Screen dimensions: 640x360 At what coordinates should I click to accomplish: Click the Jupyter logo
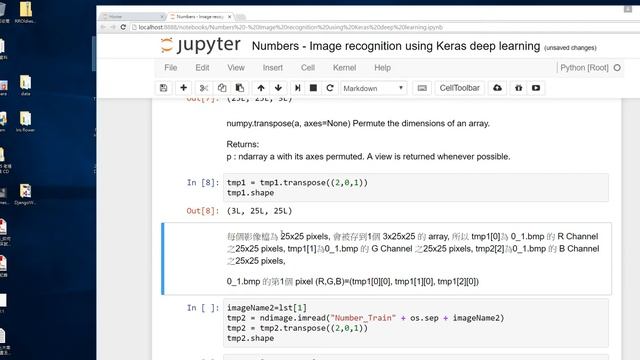[x=201, y=45]
